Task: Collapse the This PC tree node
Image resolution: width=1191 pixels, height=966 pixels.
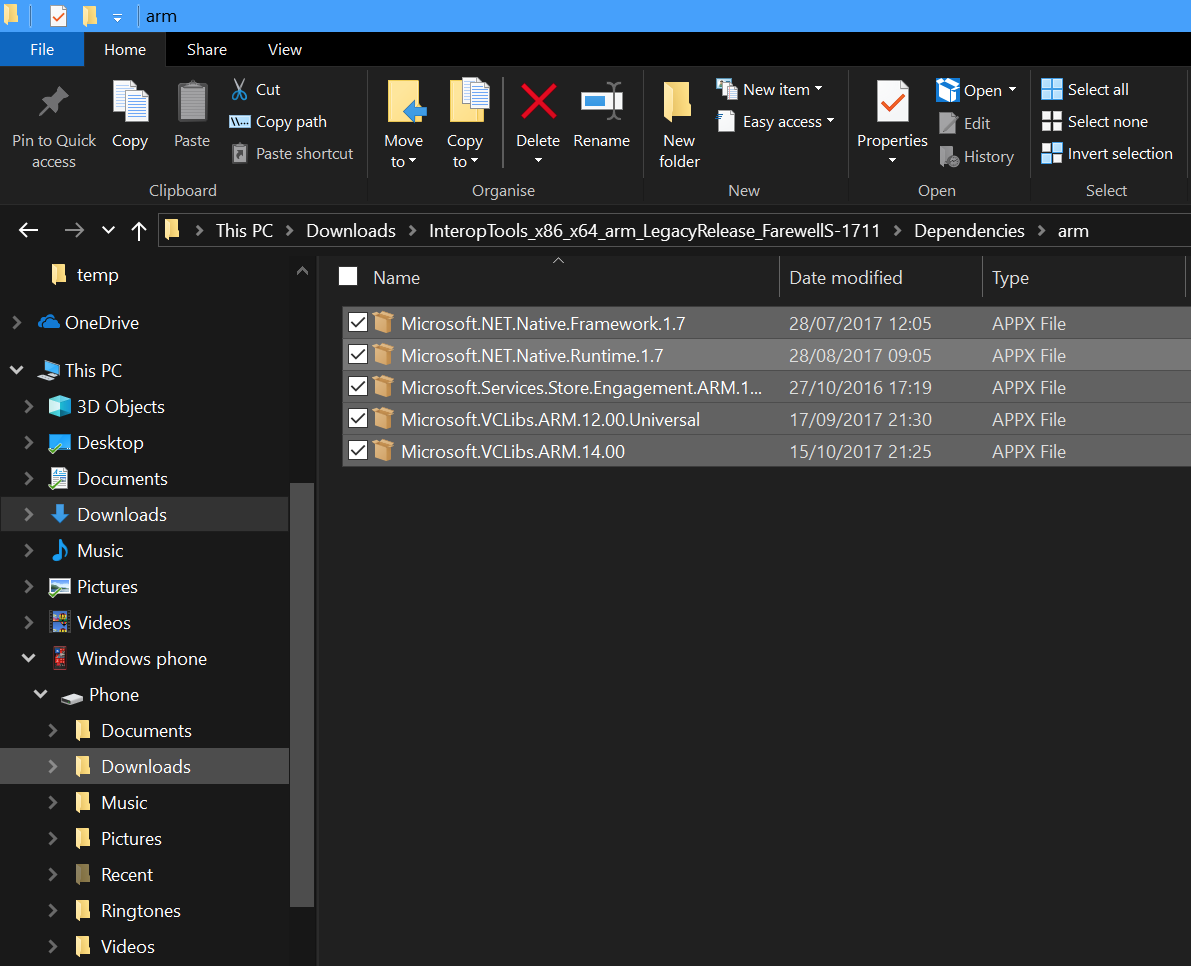Action: [16, 370]
